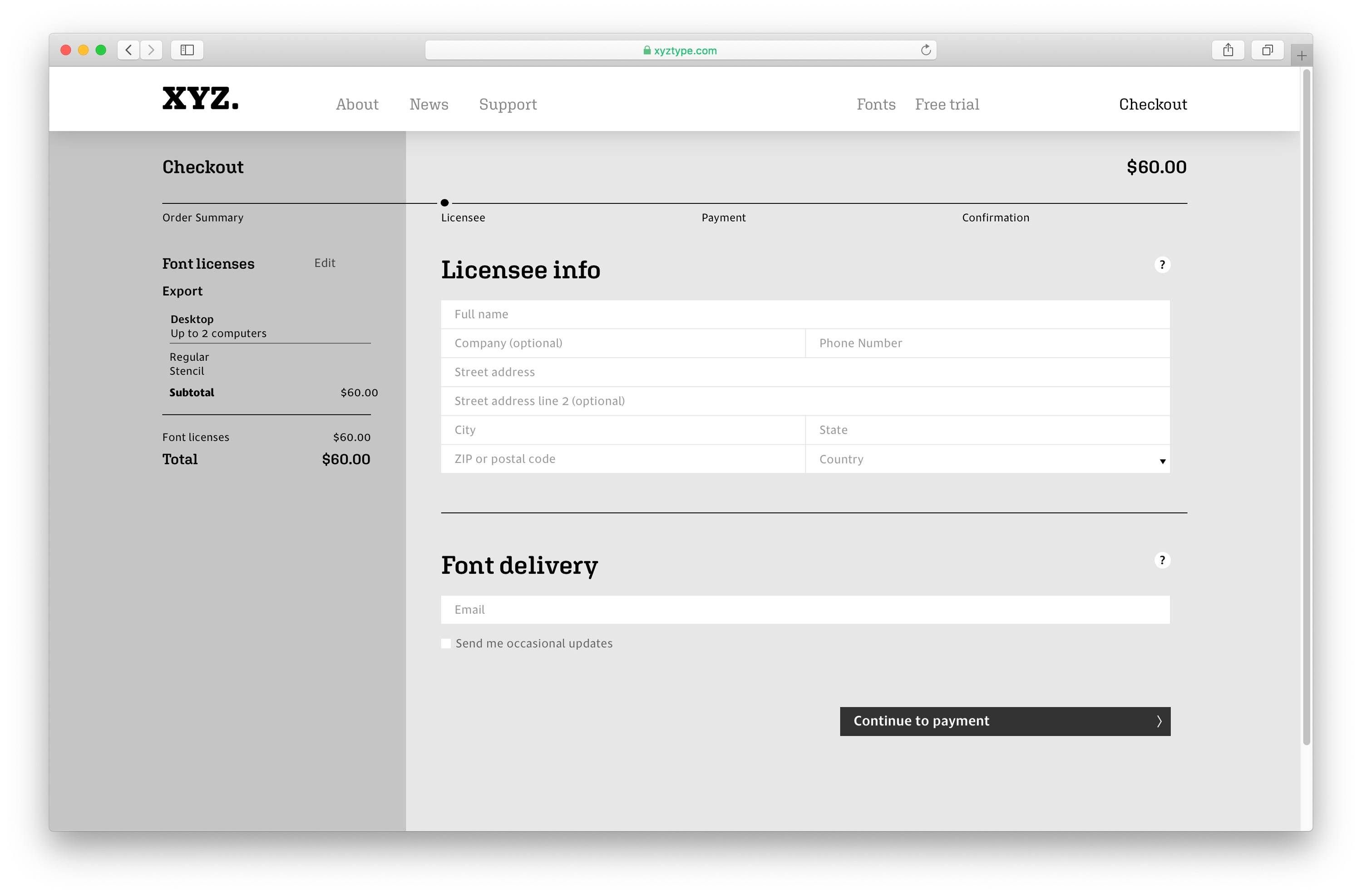Viewport: 1362px width, 896px height.
Task: Click into the Email field
Action: coord(804,609)
